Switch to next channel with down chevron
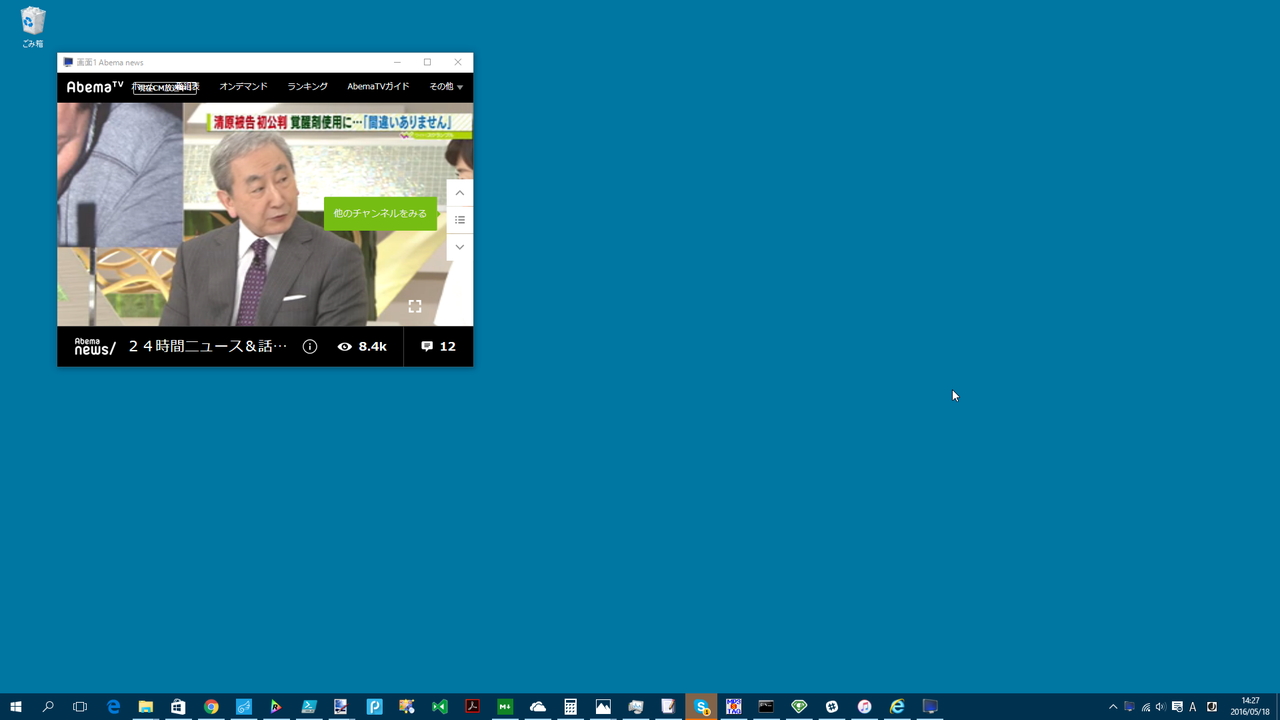Viewport: 1280px width, 720px height. pyautogui.click(x=460, y=247)
